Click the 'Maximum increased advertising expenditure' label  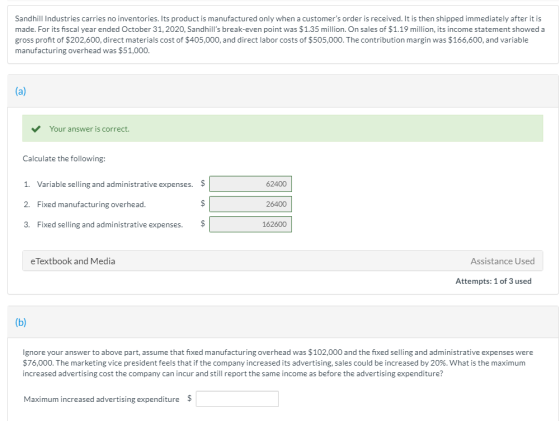pos(101,399)
